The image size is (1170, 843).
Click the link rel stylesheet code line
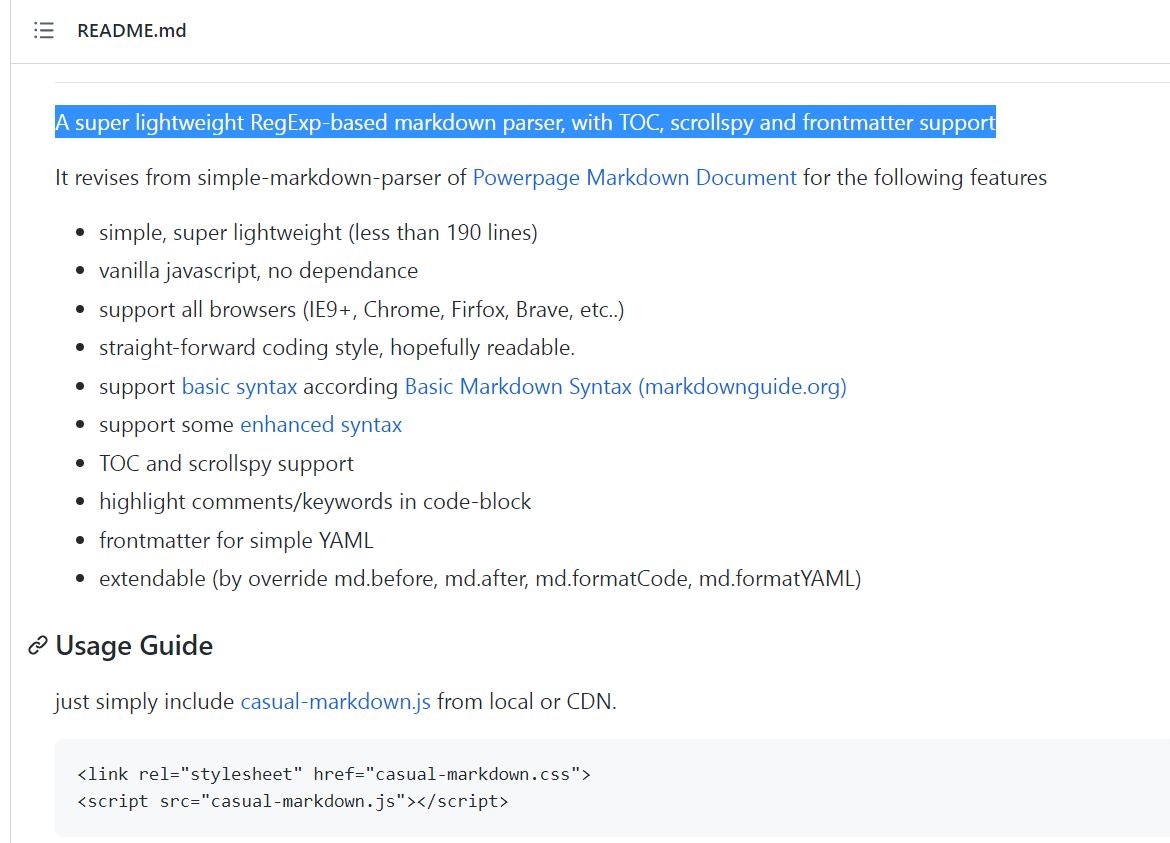coord(334,774)
